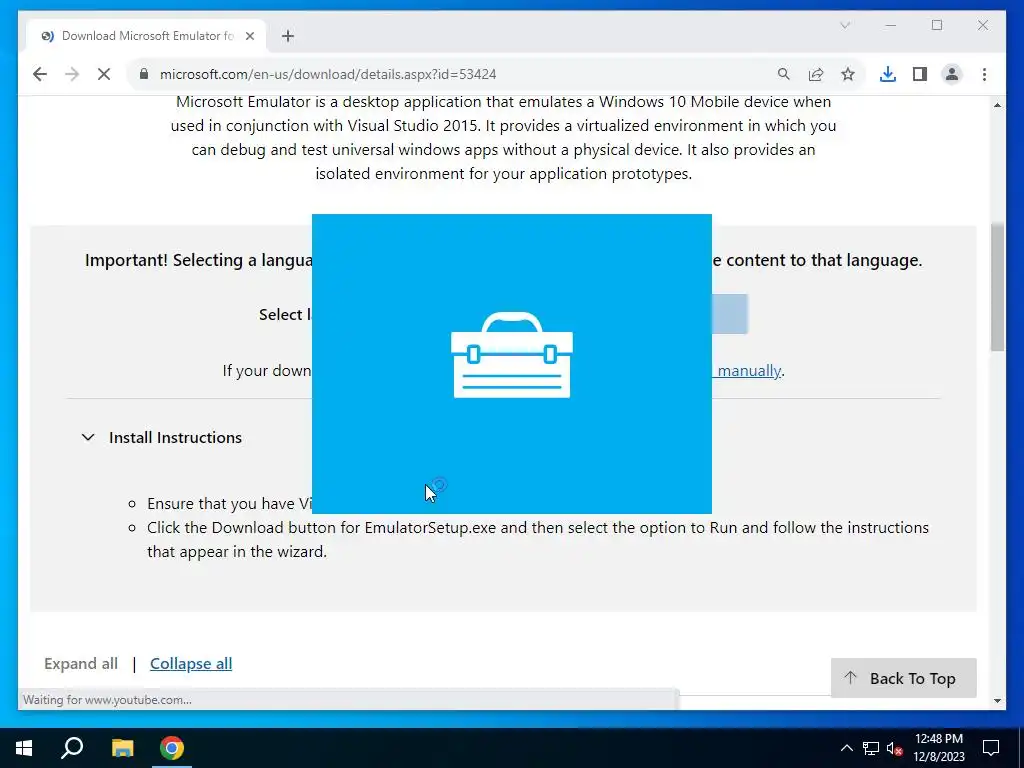Click the toolbox icon in the blue splash window

pos(511,355)
